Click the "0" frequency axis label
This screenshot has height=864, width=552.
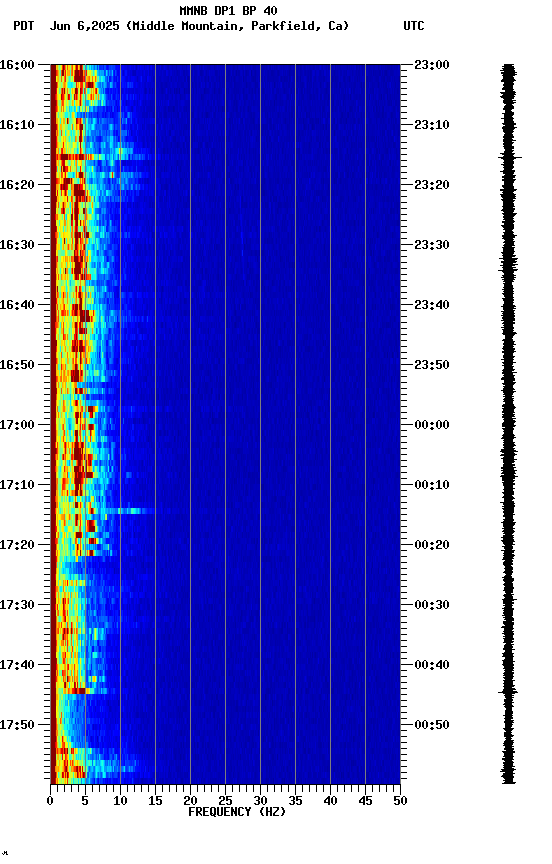point(50,801)
